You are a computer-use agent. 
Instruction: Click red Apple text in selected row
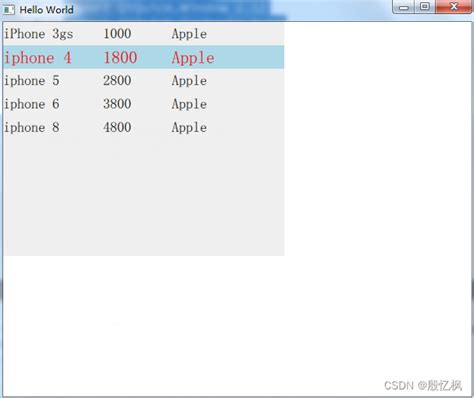(x=193, y=58)
